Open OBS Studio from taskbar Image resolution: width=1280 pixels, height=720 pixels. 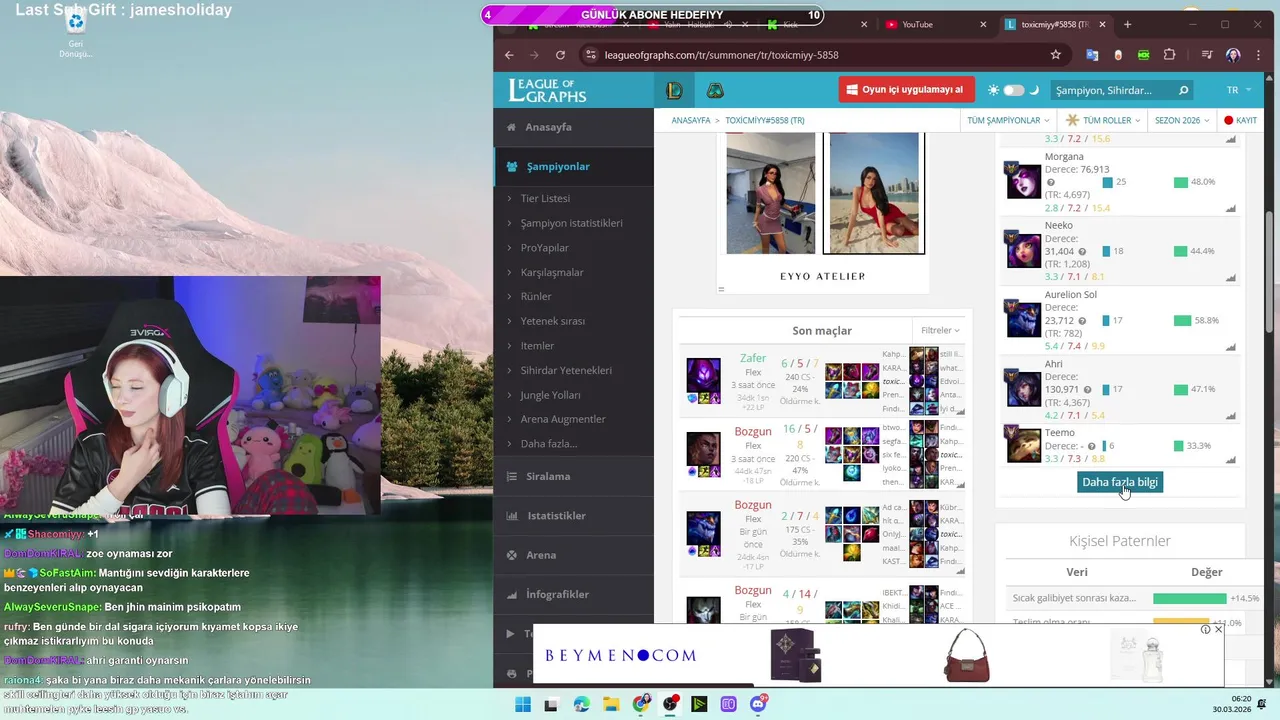click(x=670, y=704)
